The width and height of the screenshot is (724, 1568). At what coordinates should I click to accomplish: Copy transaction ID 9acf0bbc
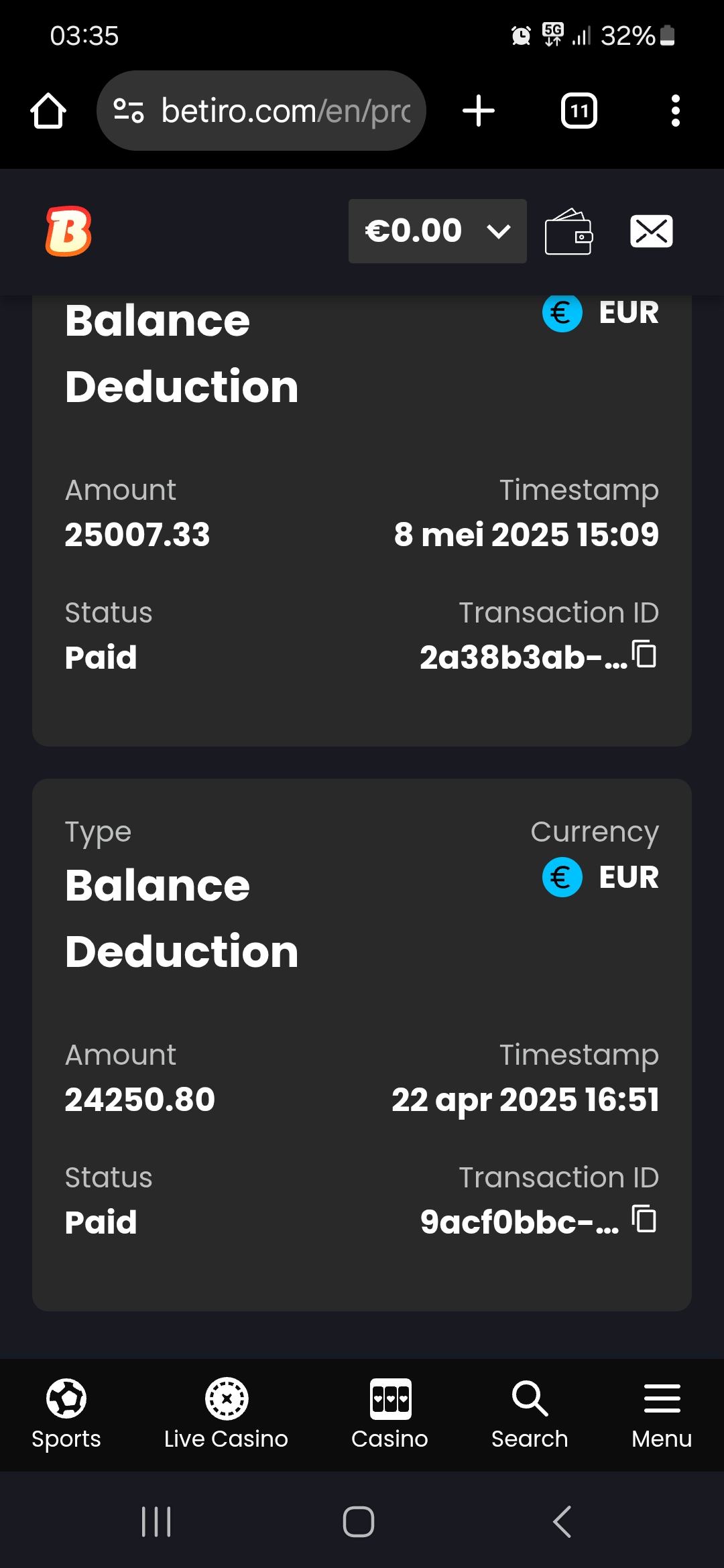[645, 1220]
